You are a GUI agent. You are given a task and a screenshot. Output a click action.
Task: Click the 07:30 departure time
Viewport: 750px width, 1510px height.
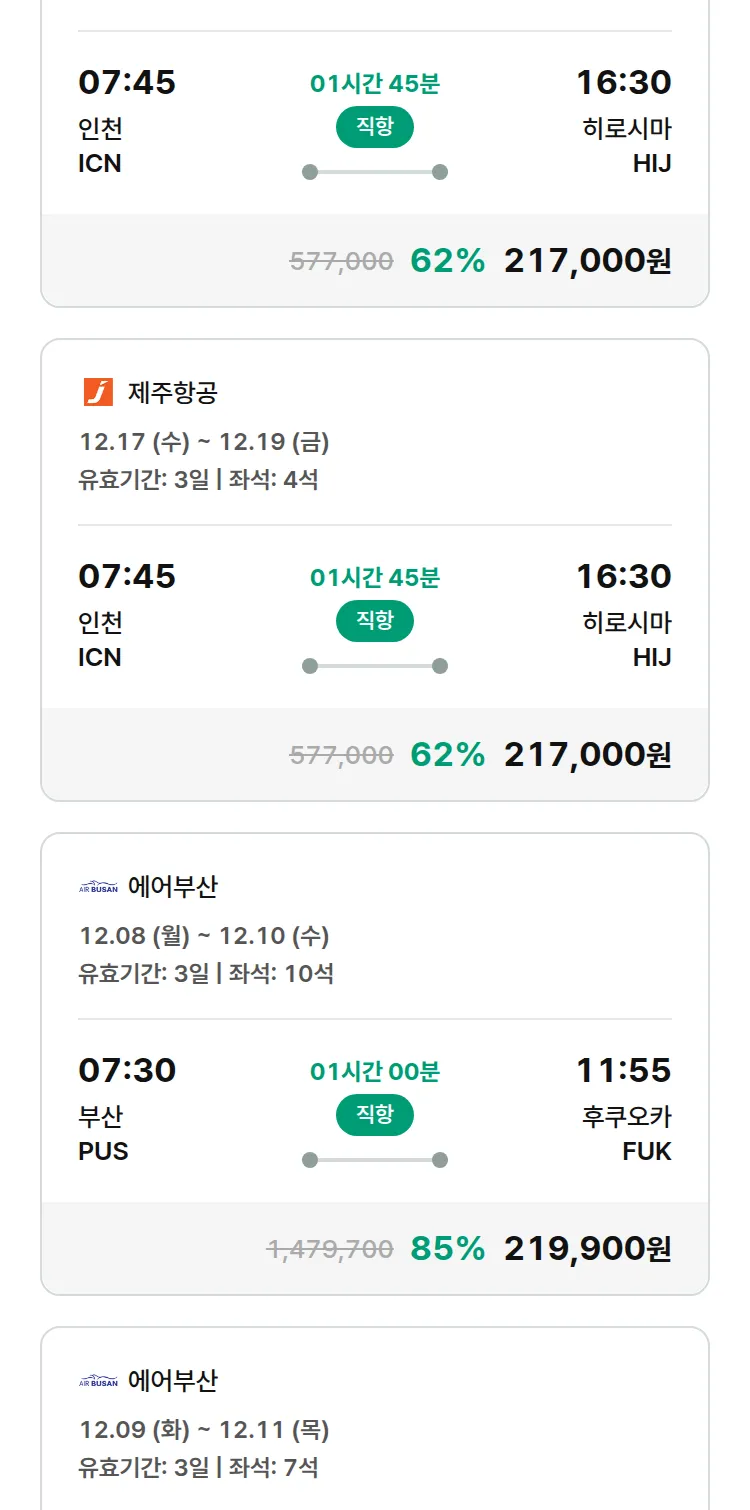pos(127,1070)
